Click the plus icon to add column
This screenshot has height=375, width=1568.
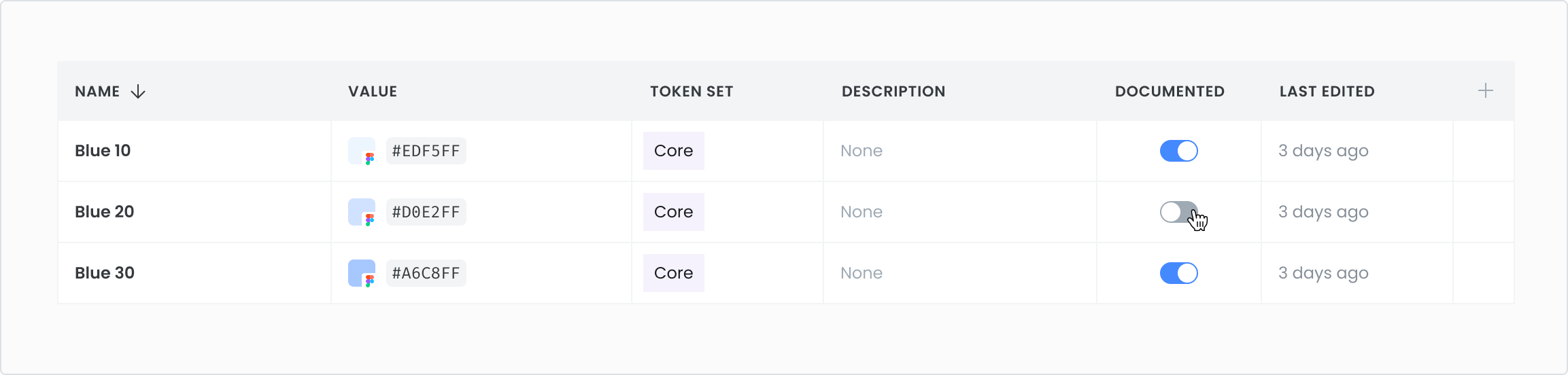pos(1486,91)
